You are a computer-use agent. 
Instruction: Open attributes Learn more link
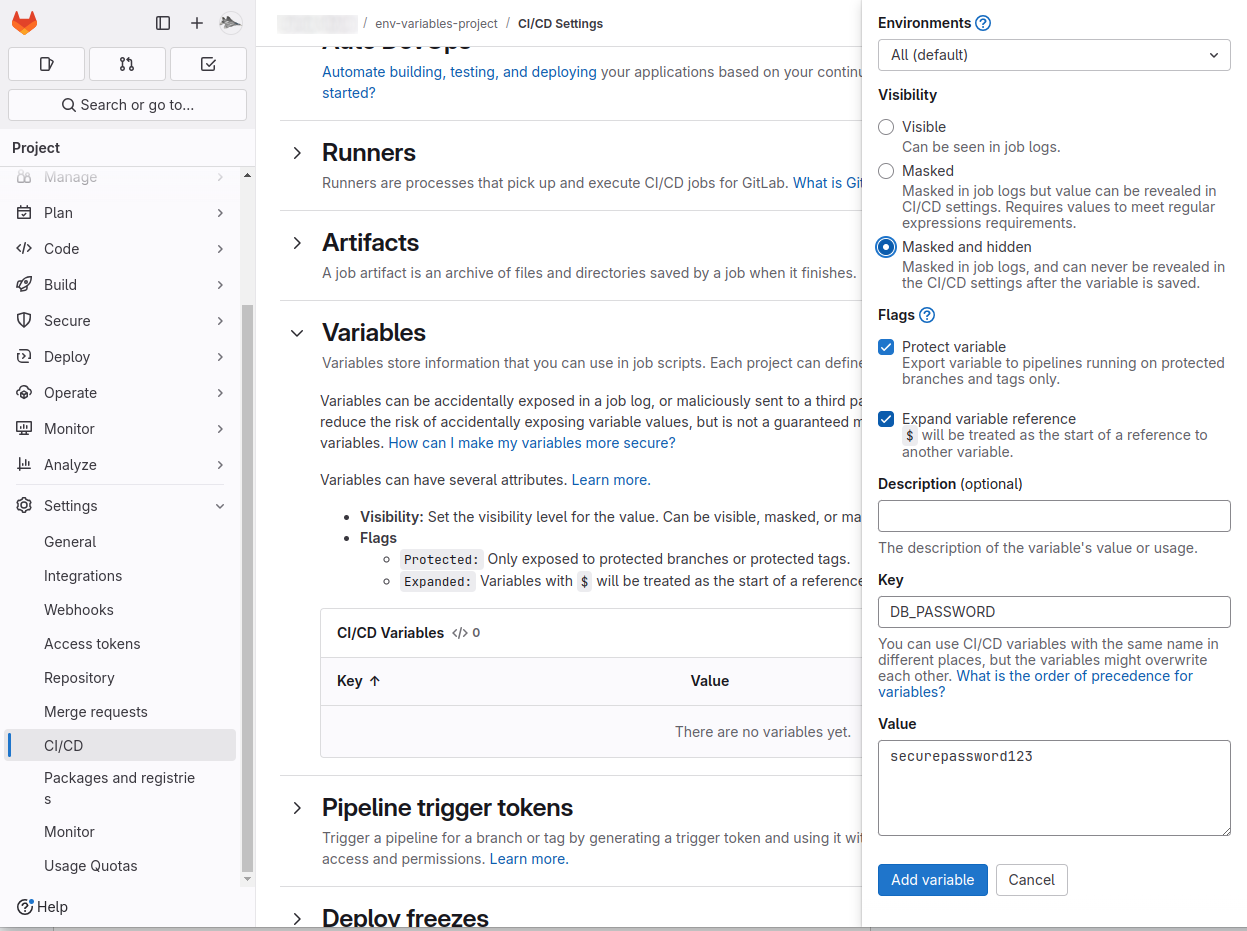tap(611, 480)
